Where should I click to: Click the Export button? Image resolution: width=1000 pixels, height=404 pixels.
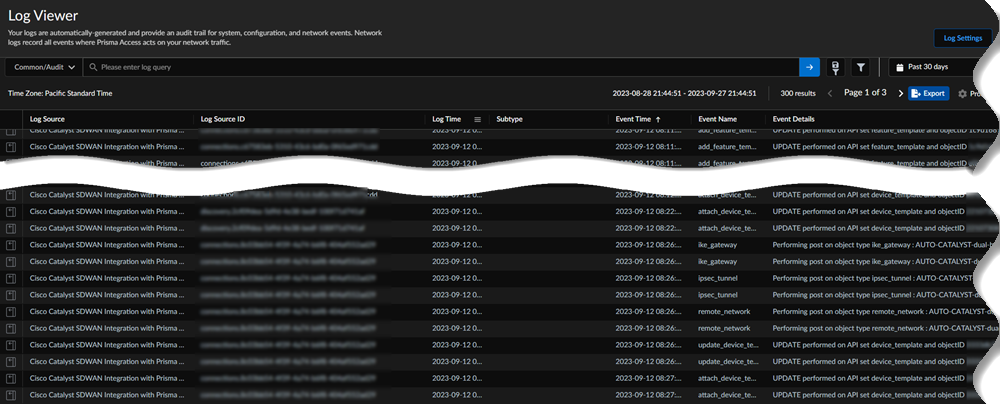coord(928,93)
